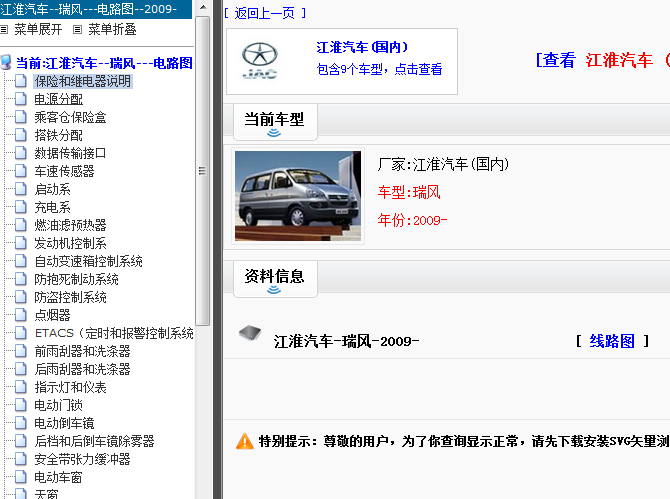Click the root node 当前:江淮汽车--瑞风---电路图

(104, 63)
